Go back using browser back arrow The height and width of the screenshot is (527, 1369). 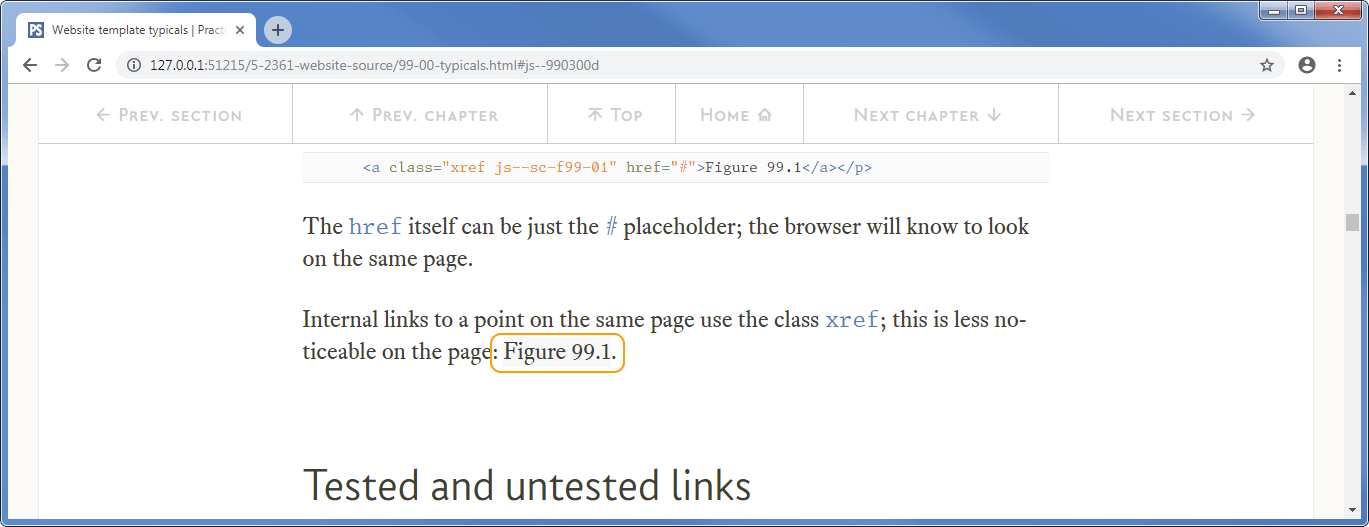coord(30,65)
